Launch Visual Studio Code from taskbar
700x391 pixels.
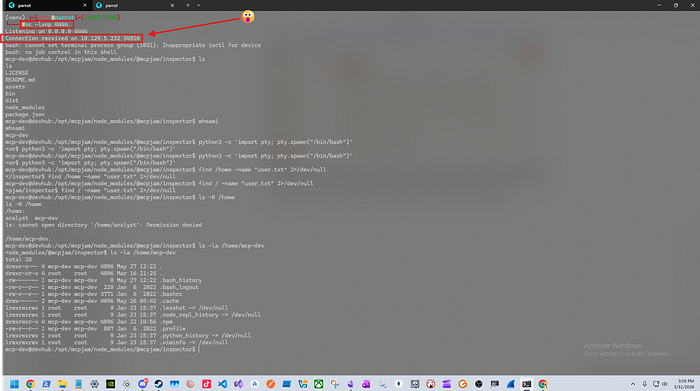(222, 384)
